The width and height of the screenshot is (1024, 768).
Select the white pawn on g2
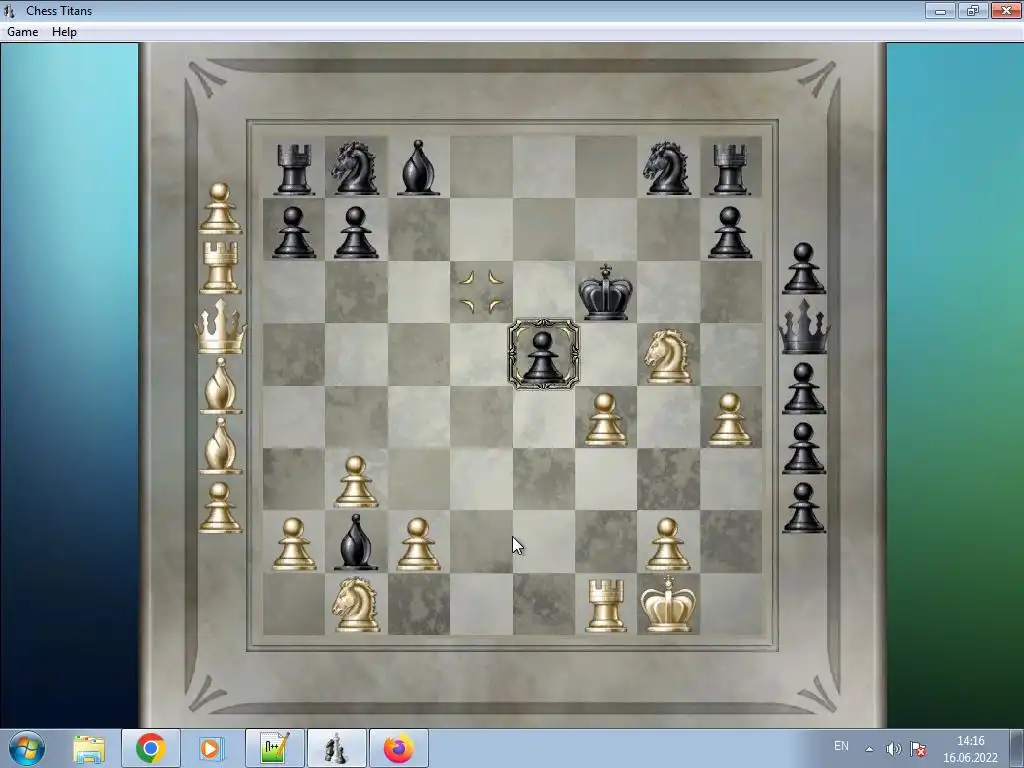click(667, 544)
